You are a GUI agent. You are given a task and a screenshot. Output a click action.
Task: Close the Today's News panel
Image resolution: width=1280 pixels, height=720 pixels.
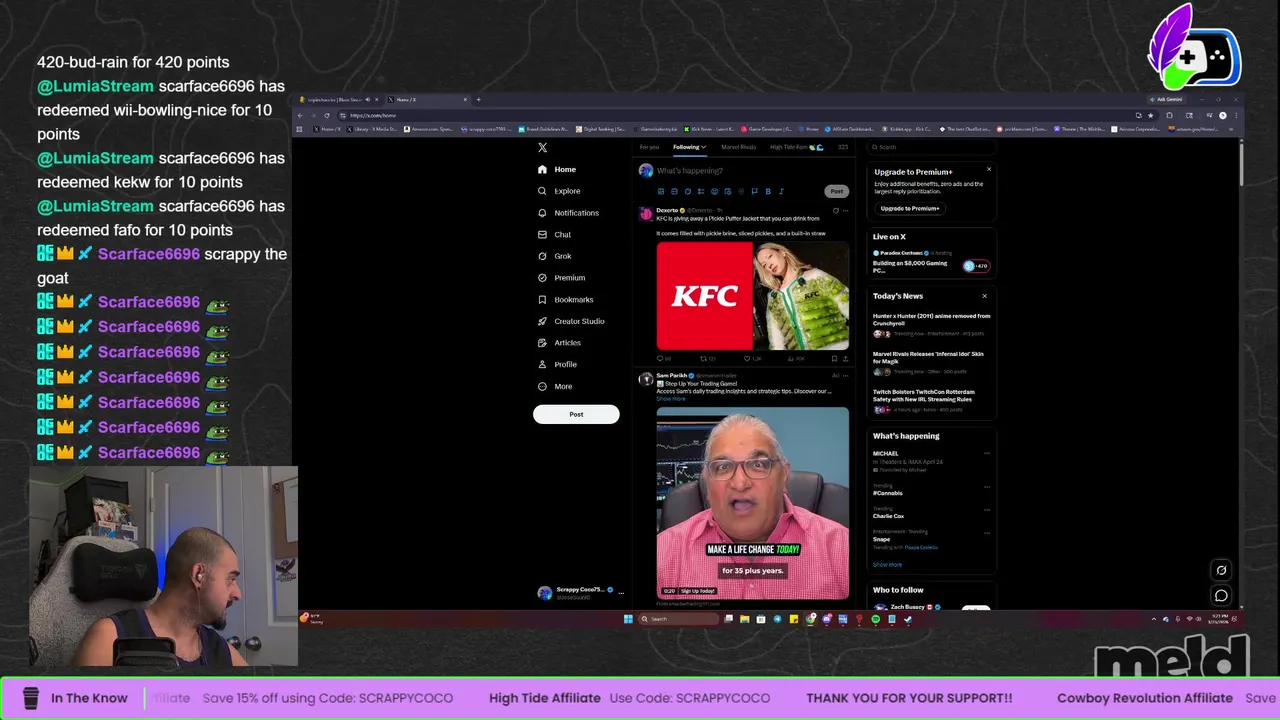pyautogui.click(x=984, y=296)
